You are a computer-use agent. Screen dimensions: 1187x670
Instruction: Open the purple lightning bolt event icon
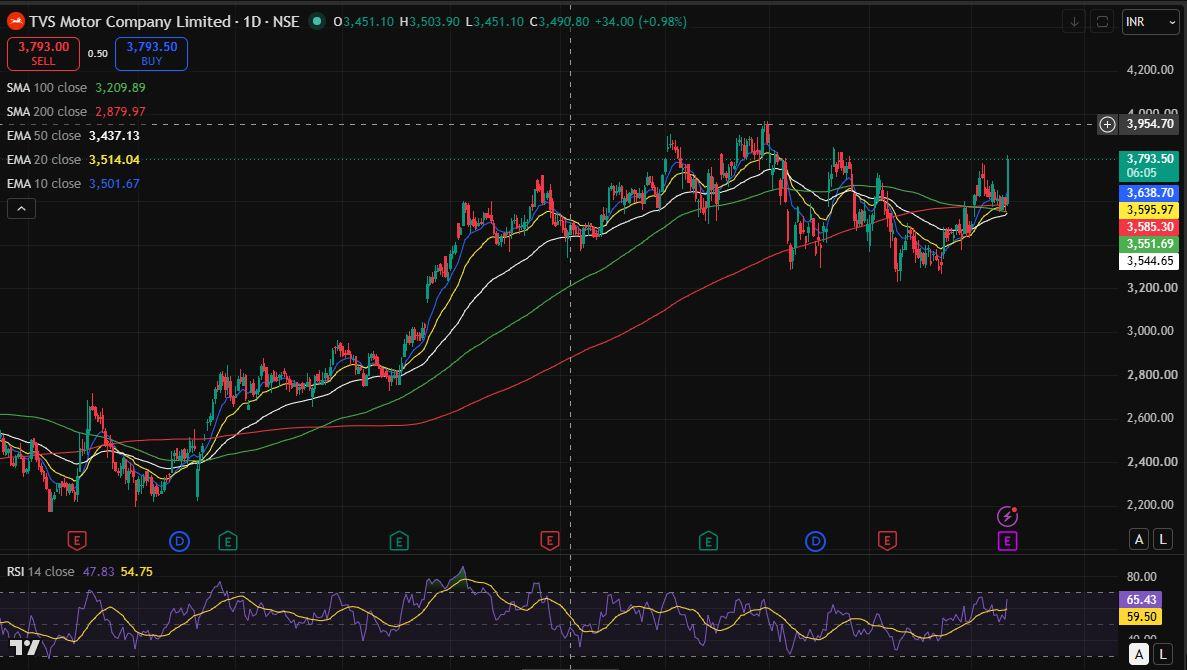(x=1007, y=516)
